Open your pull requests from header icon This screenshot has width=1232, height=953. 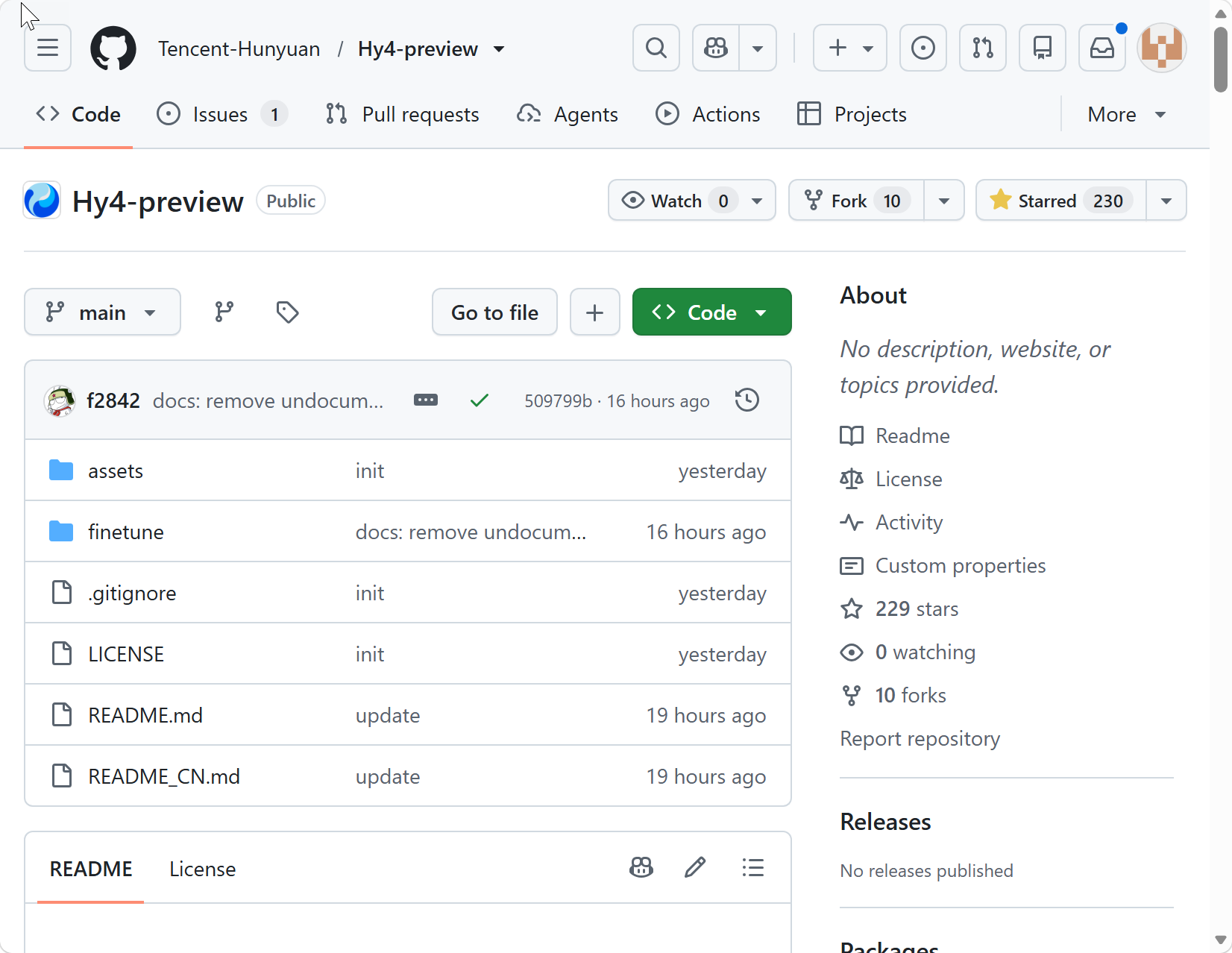983,48
